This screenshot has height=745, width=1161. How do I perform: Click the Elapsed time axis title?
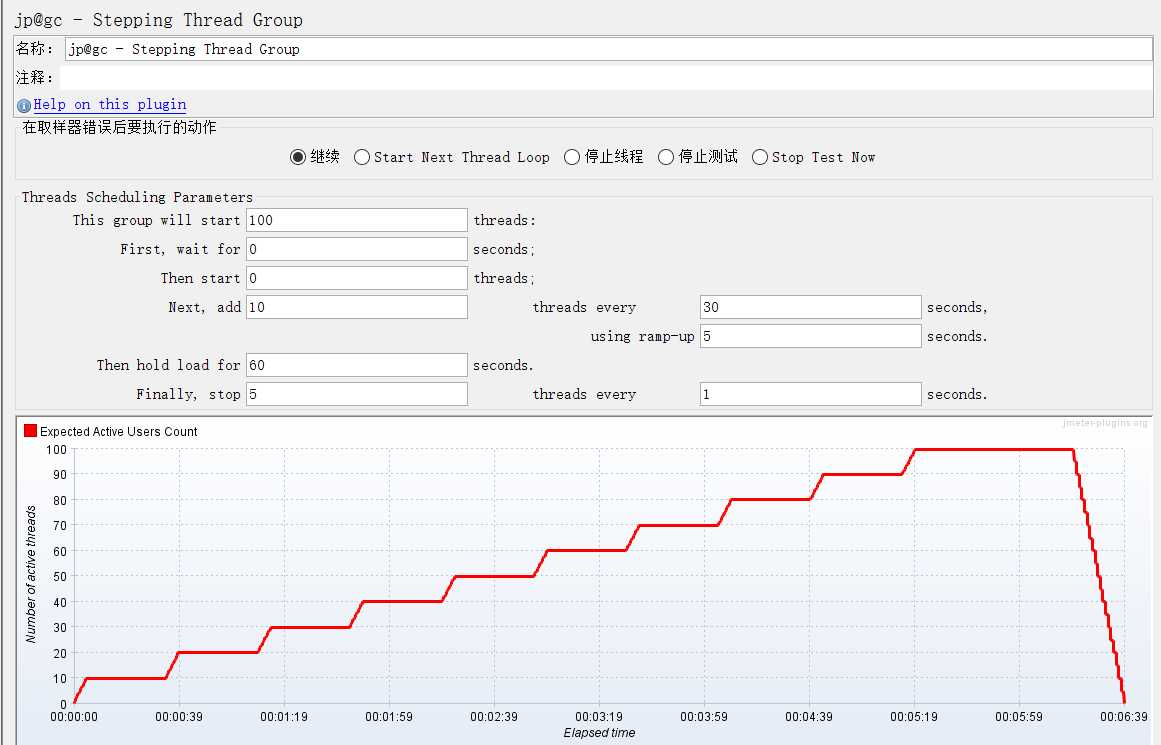pos(599,732)
